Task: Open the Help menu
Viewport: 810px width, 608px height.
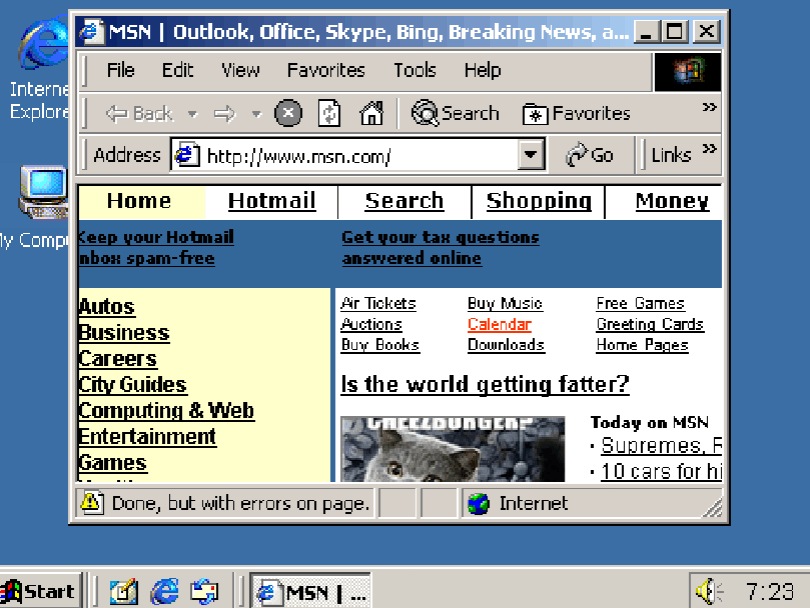Action: pyautogui.click(x=482, y=70)
